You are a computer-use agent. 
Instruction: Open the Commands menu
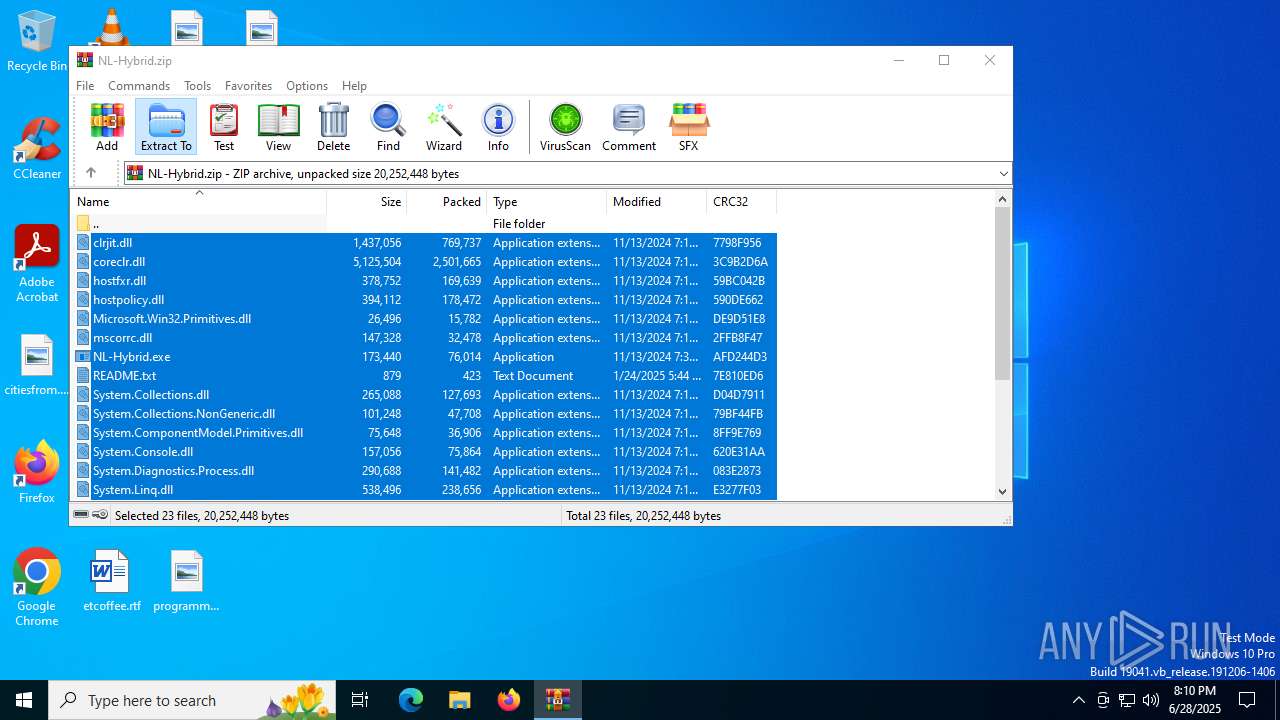(139, 86)
